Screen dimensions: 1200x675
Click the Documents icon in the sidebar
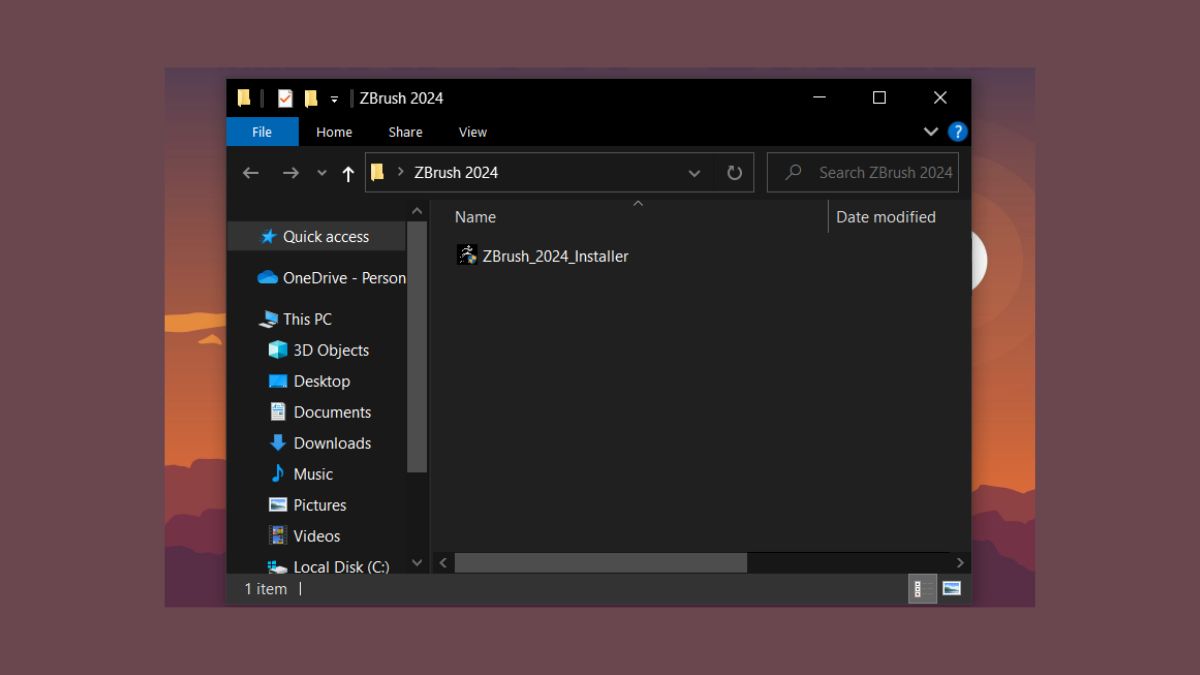(278, 412)
